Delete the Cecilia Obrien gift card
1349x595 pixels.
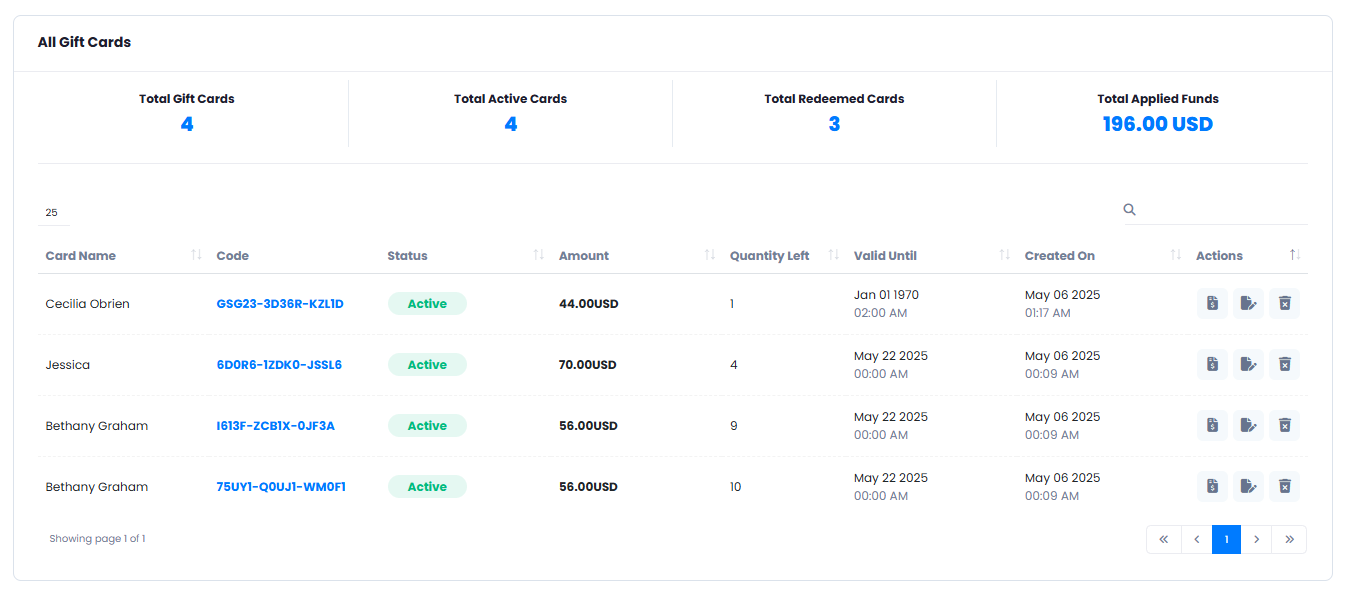[1285, 303]
